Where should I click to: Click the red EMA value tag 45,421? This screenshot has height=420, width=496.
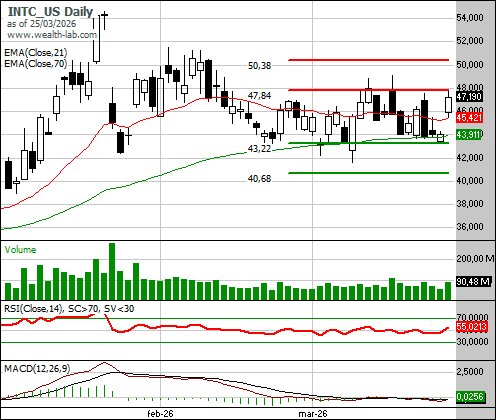(469, 117)
